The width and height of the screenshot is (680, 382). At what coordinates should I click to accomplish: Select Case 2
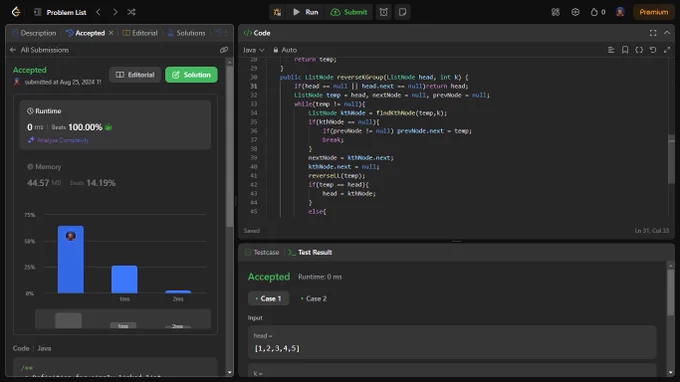click(314, 298)
